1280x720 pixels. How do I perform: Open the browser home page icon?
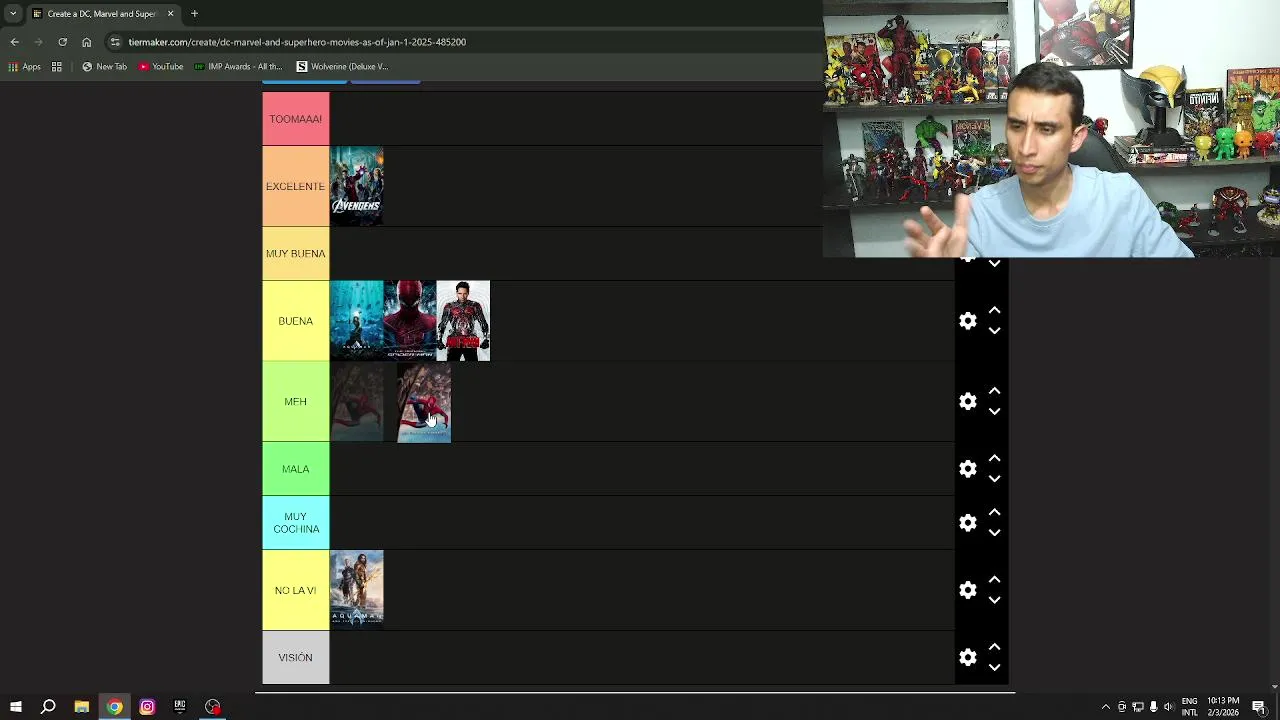click(87, 42)
